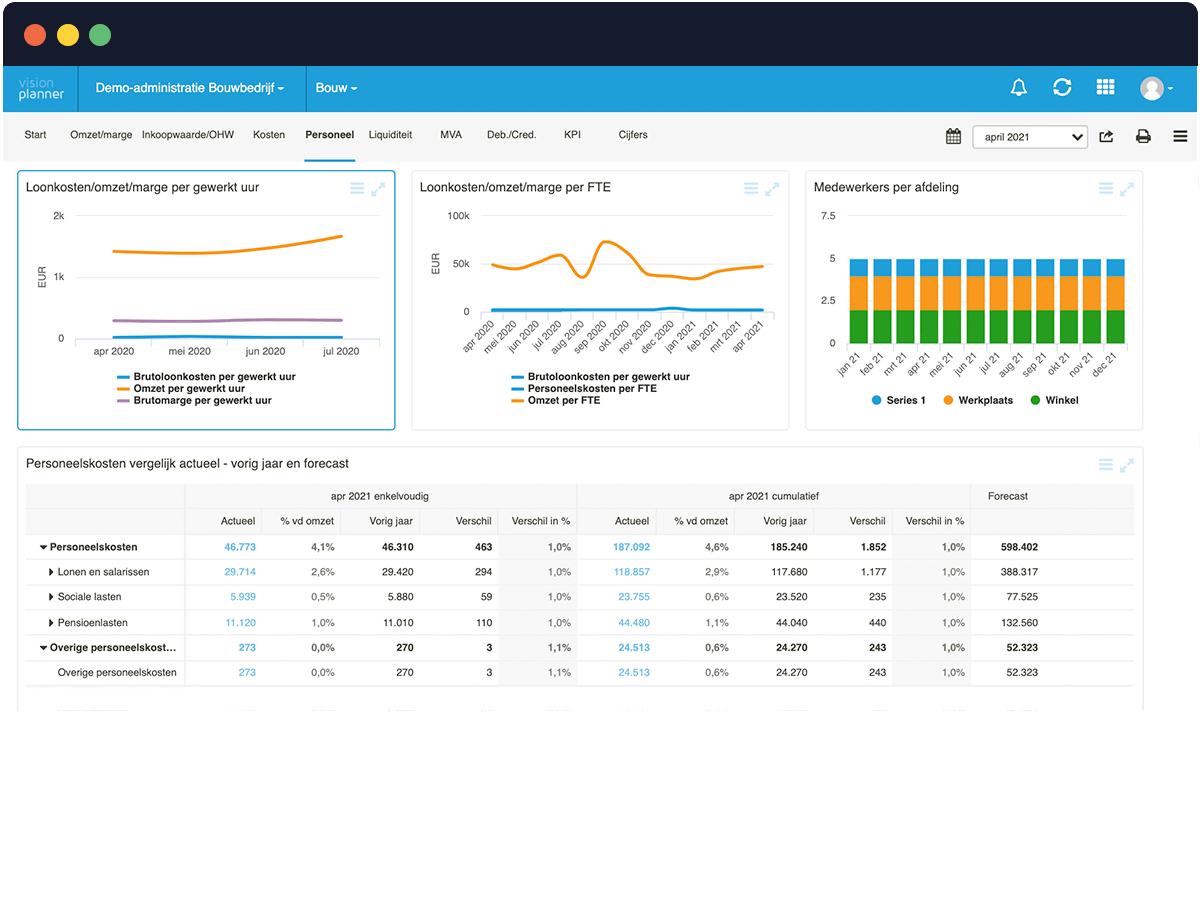The width and height of the screenshot is (1200, 900).
Task: Click the 598.402 forecast value
Action: click(1019, 547)
